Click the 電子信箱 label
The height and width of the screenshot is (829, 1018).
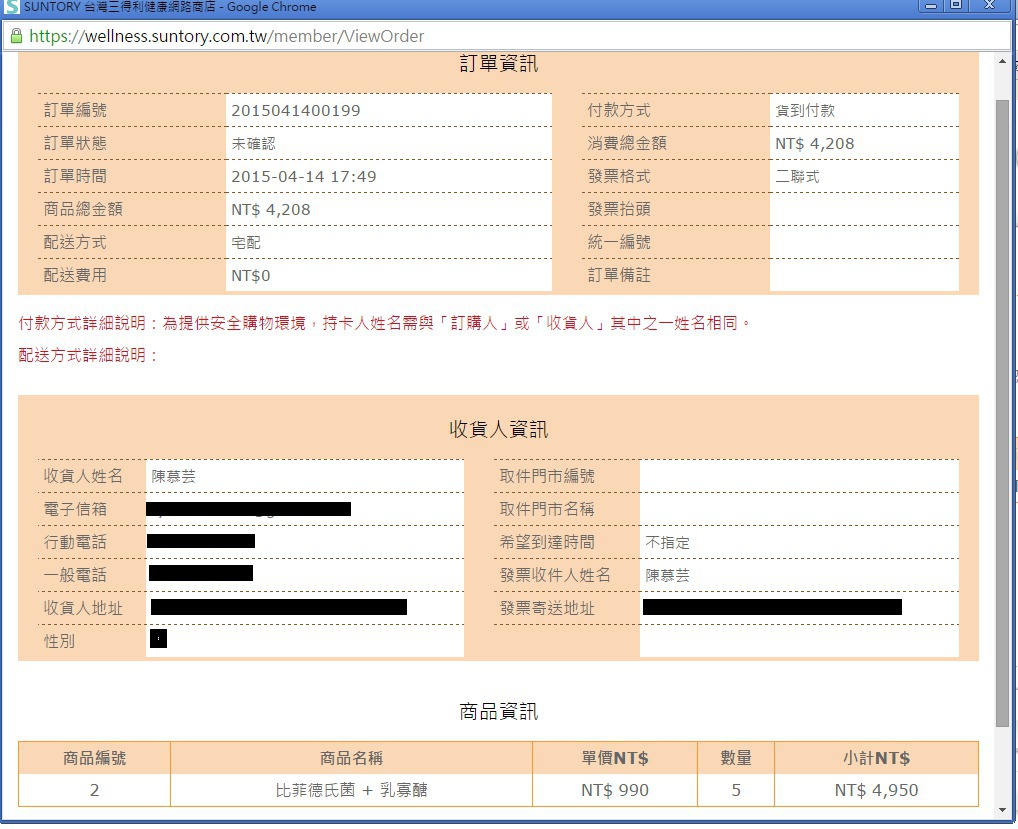click(x=75, y=510)
